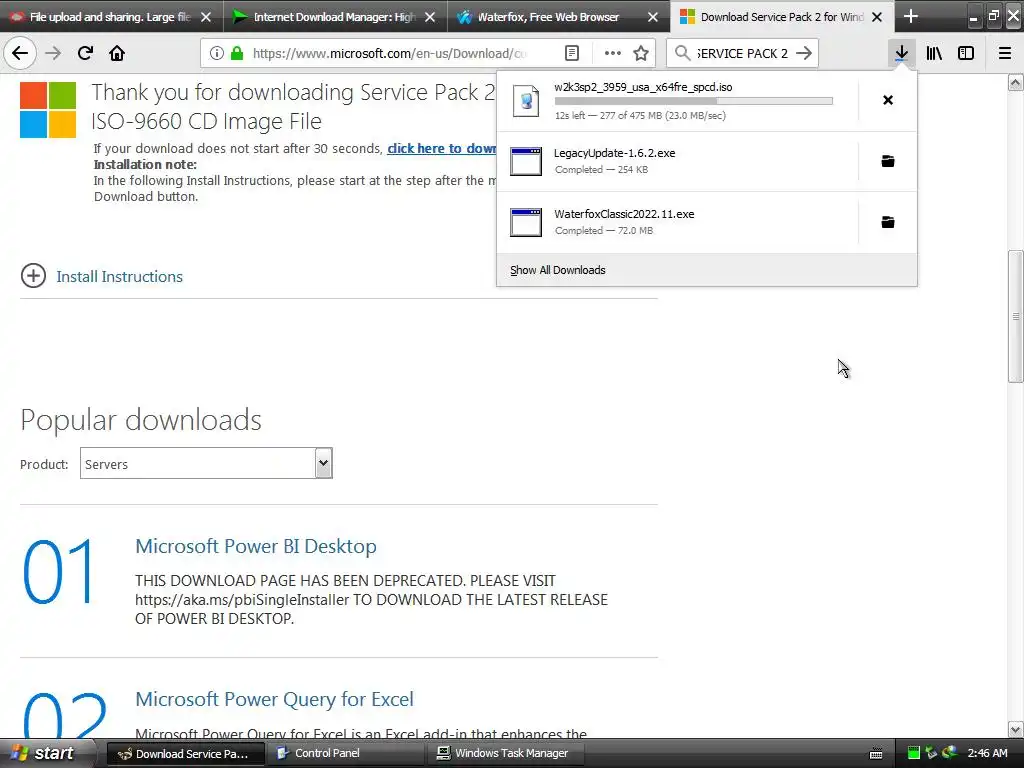Click the LegacyUpdate-1.6.2.exe file icon
Image resolution: width=1024 pixels, height=768 pixels.
[x=526, y=161]
